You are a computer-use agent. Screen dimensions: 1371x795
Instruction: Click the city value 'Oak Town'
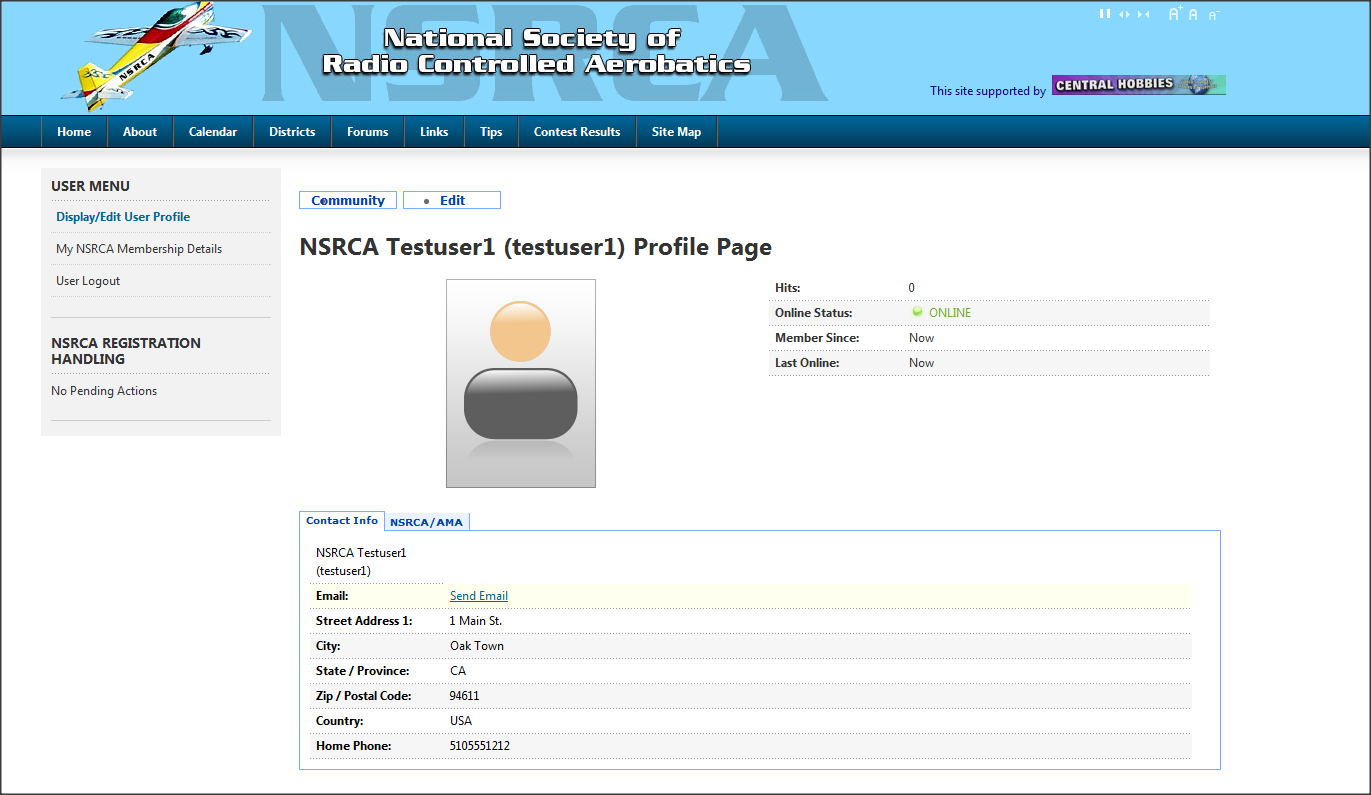point(477,646)
